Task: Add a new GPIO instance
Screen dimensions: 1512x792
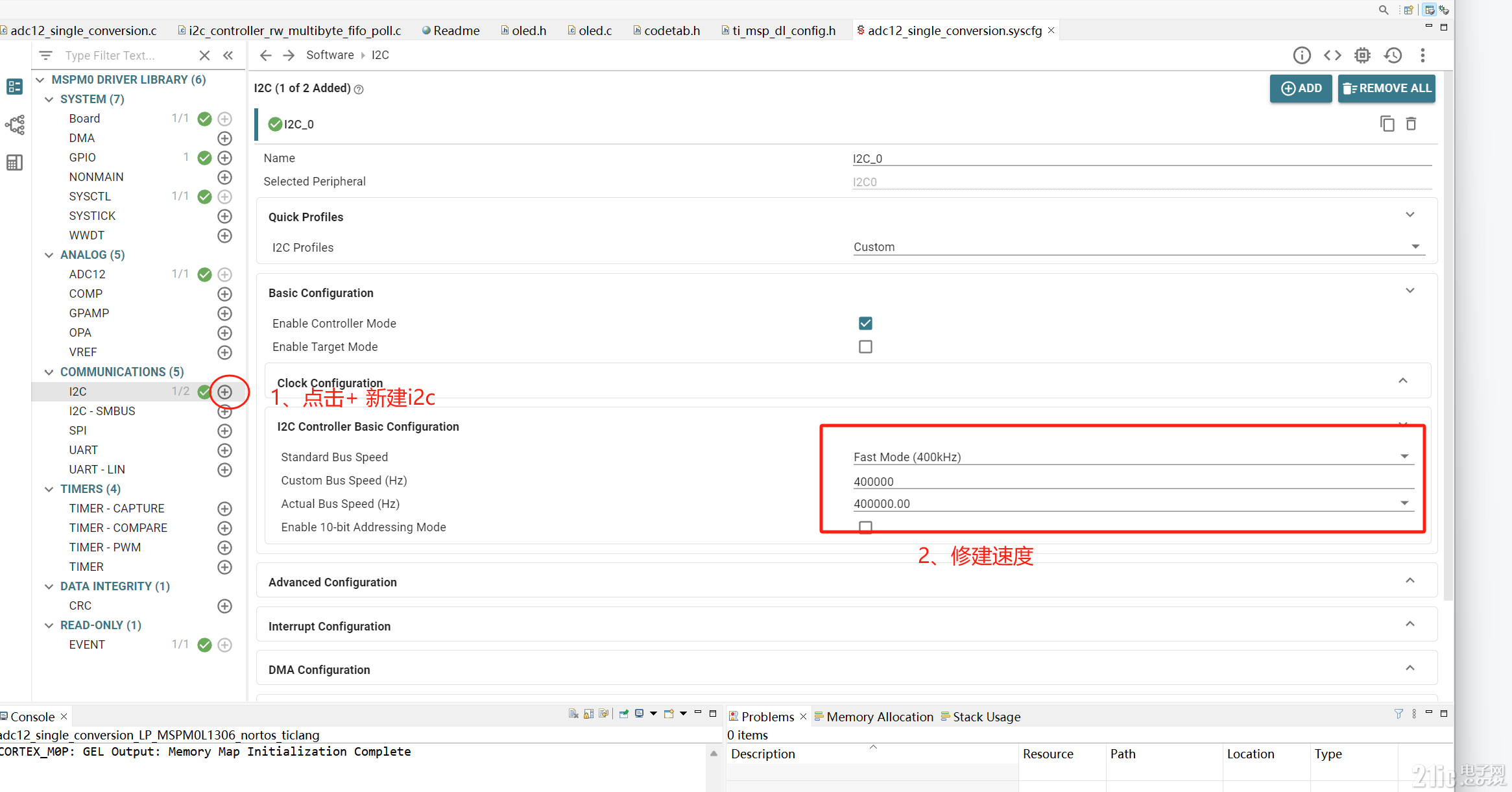Action: 224,158
